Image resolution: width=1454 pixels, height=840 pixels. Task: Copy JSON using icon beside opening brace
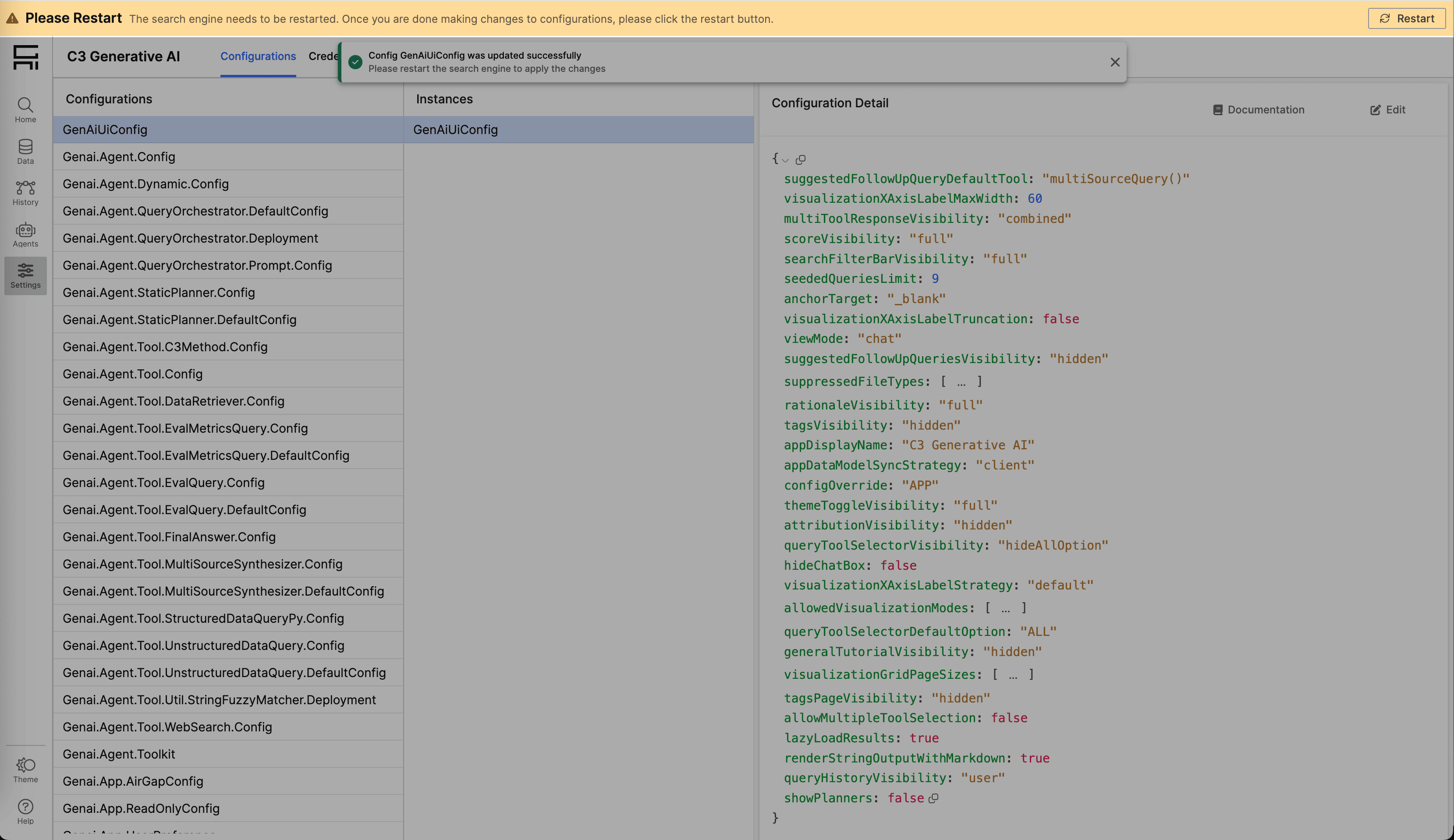click(800, 160)
